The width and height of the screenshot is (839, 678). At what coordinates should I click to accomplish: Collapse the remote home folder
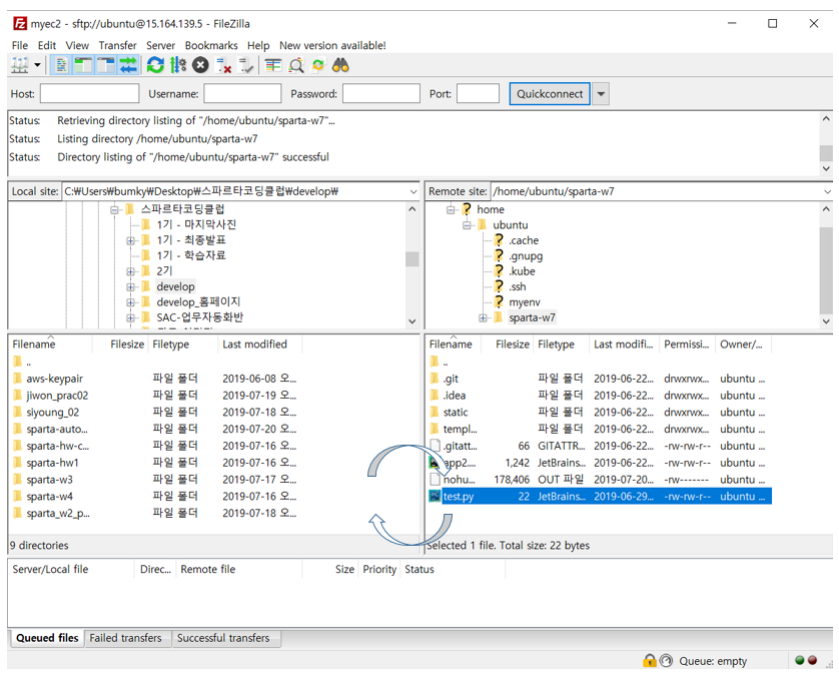pyautogui.click(x=451, y=209)
